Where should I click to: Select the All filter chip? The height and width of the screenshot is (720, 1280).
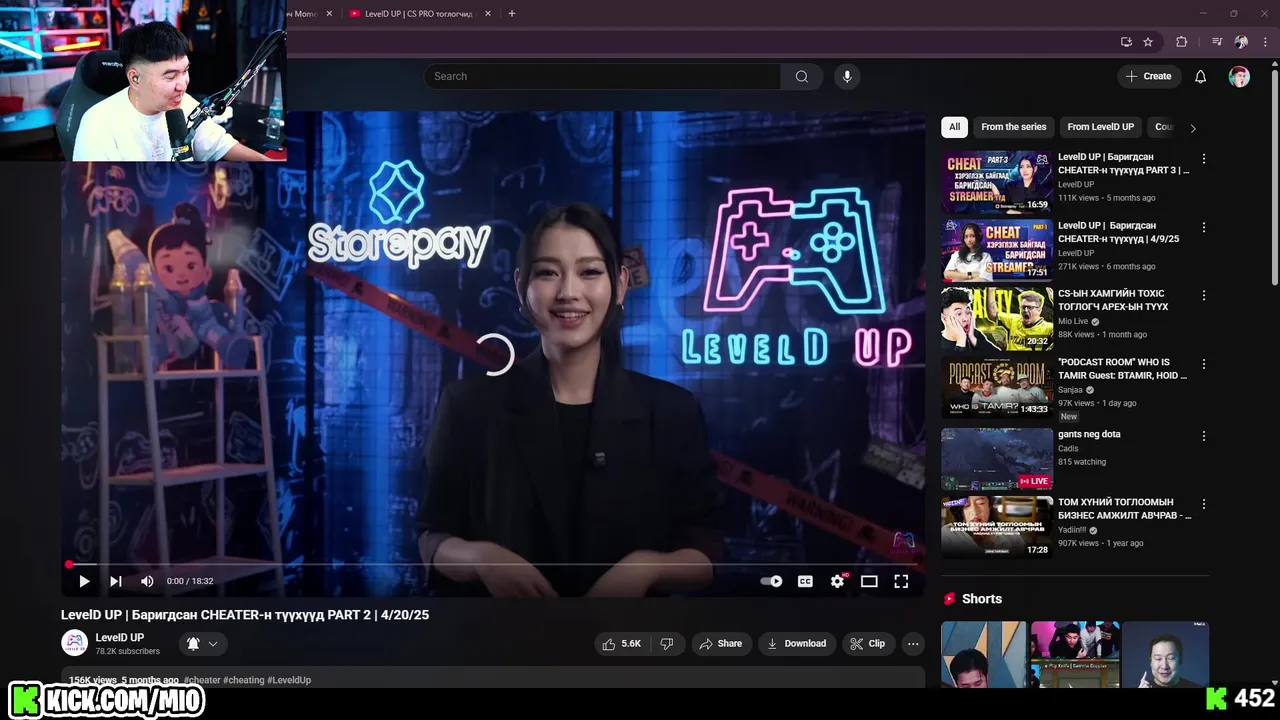point(954,127)
